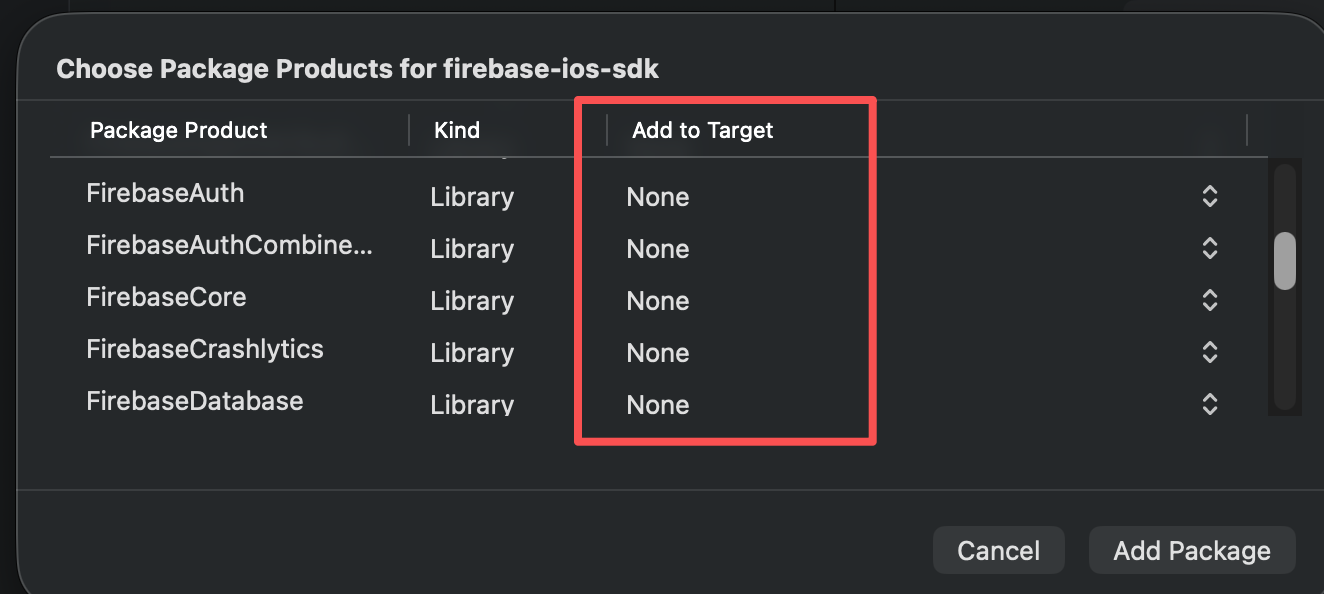Click the Cancel button

point(998,550)
